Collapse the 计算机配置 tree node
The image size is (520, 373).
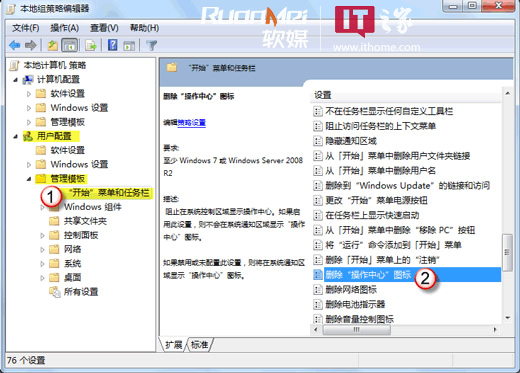(x=15, y=80)
